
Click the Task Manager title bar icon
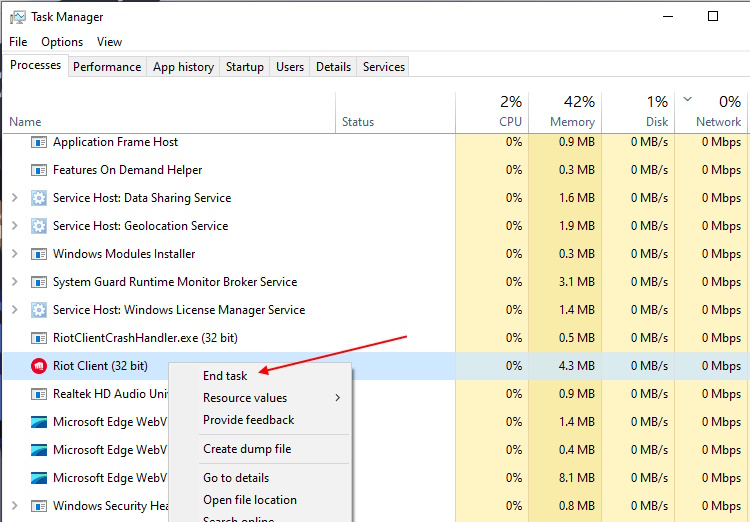(x=18, y=17)
